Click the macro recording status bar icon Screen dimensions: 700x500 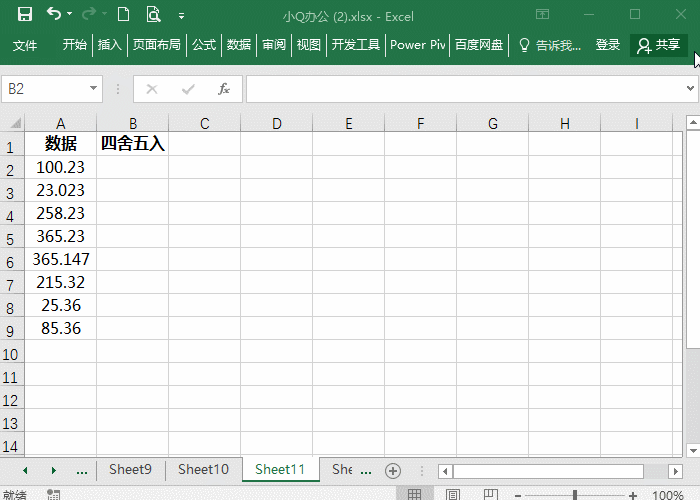(x=53, y=494)
